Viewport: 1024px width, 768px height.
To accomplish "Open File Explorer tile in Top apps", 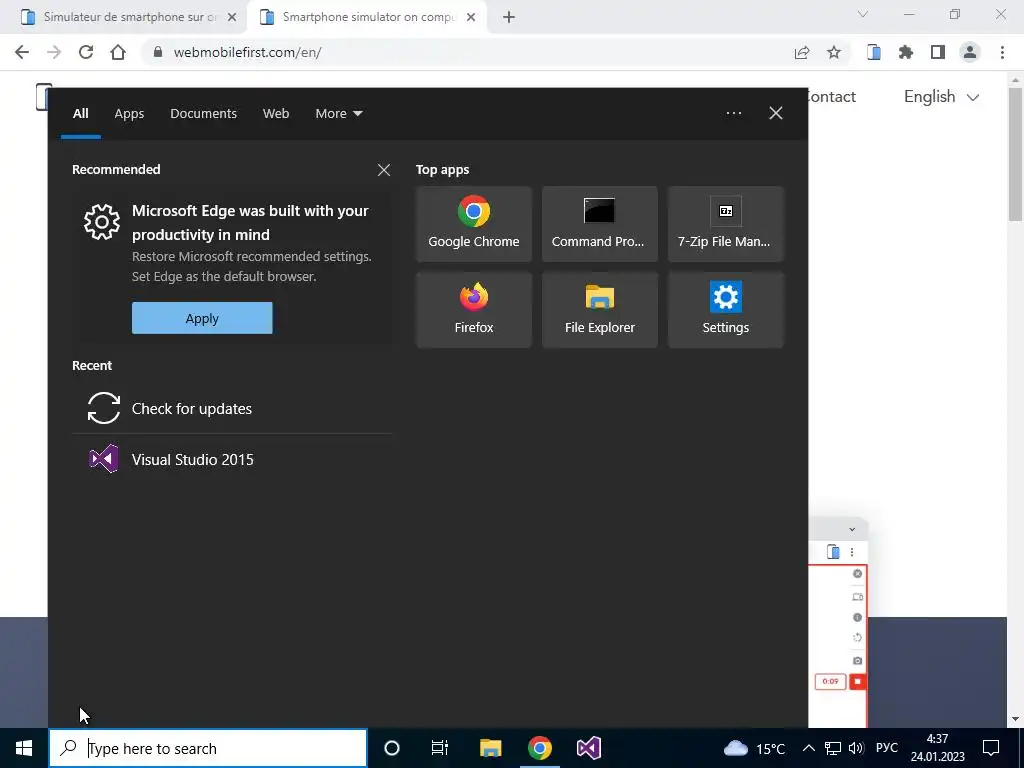I will coord(600,310).
